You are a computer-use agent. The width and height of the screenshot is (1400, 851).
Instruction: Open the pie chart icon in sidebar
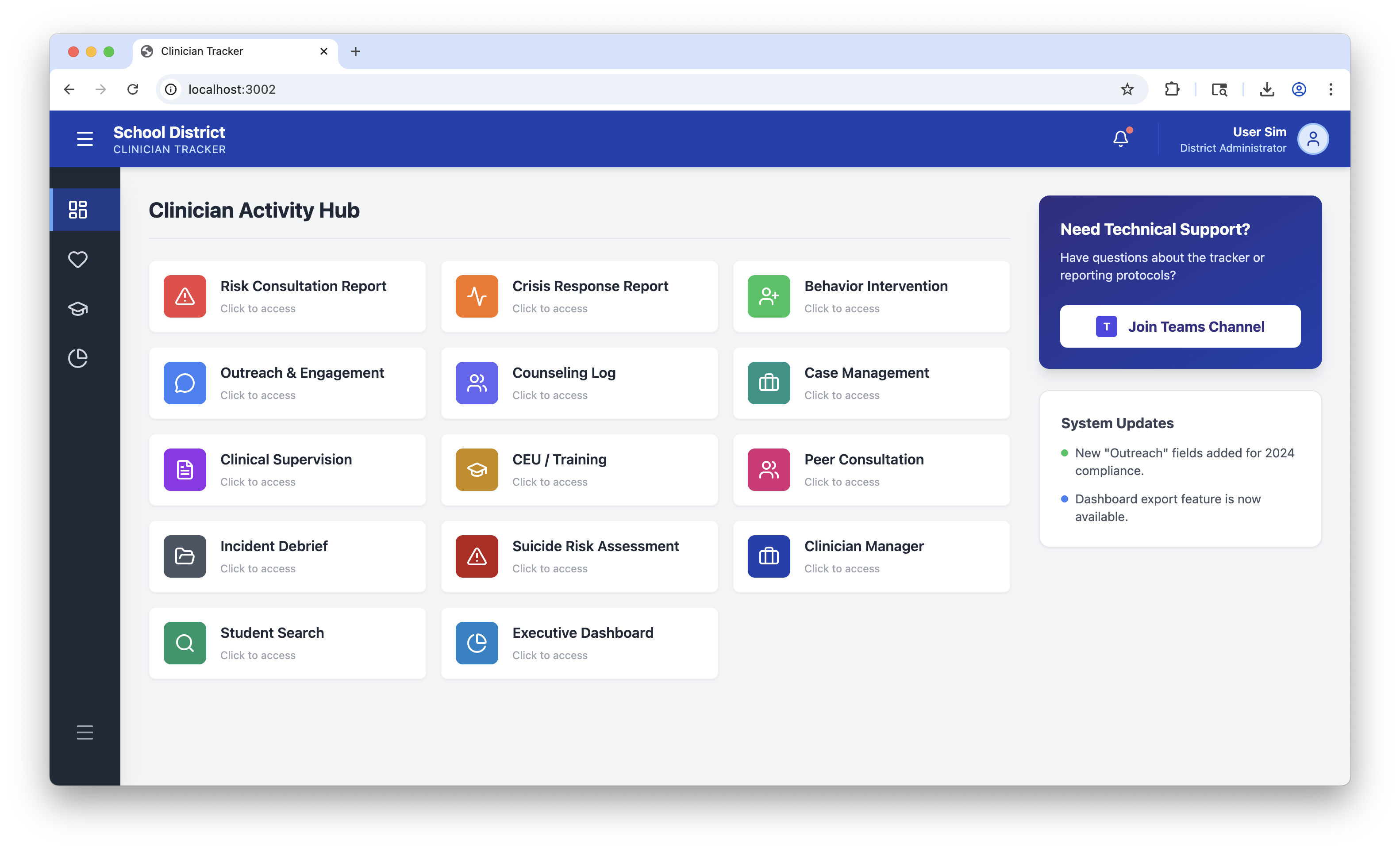click(x=77, y=358)
